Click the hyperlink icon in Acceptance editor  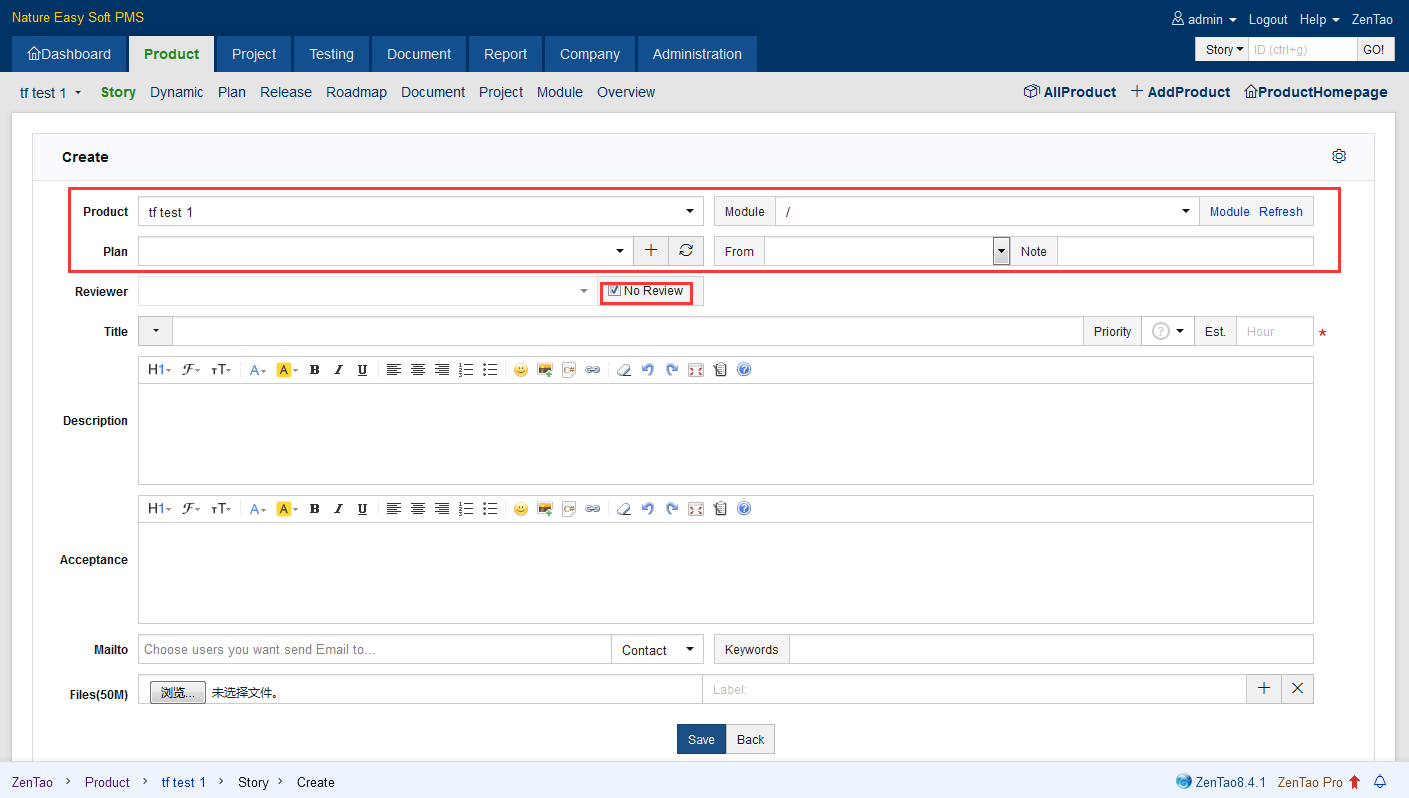click(x=593, y=509)
